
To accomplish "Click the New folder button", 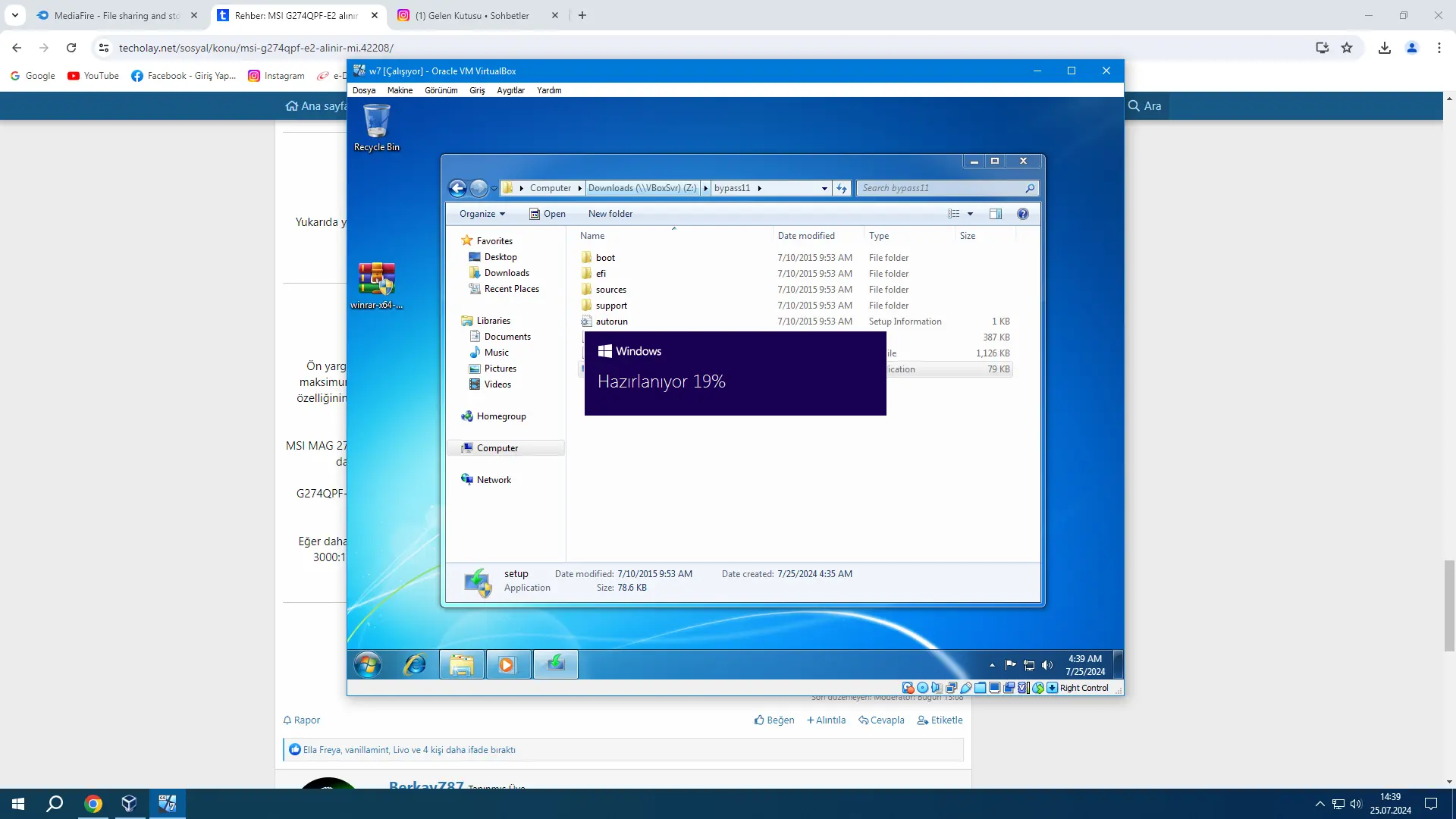I will click(610, 214).
